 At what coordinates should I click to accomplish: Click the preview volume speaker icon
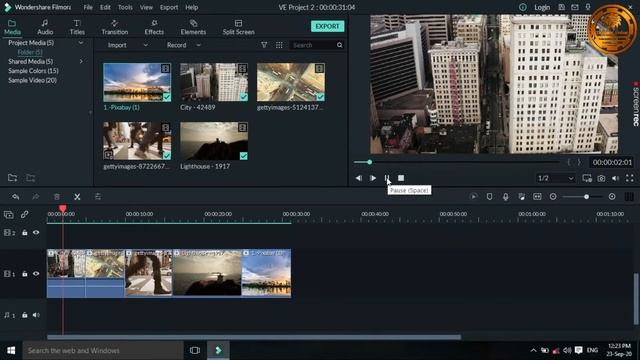click(x=616, y=178)
